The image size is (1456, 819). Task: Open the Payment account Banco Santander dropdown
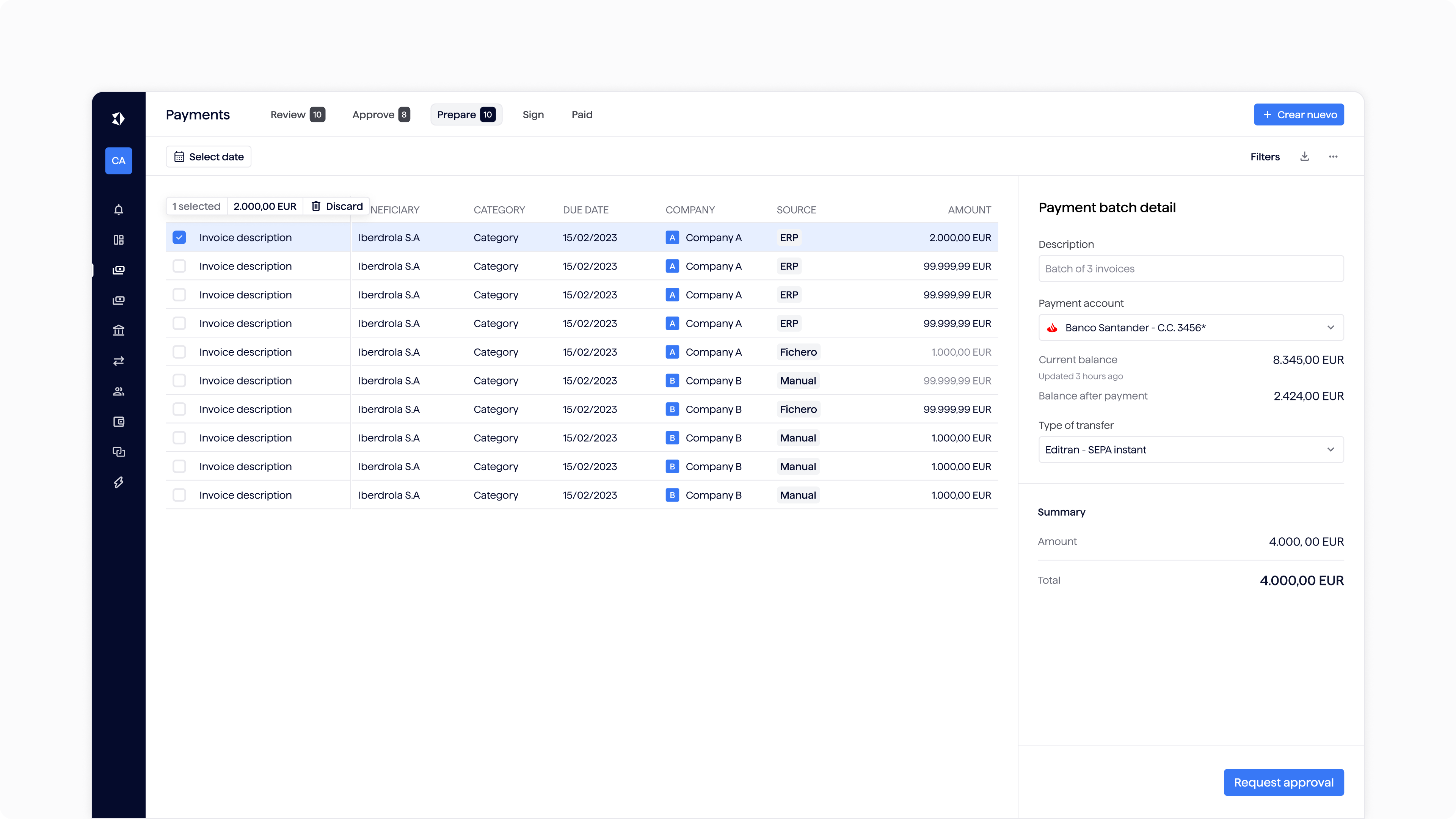click(x=1191, y=328)
